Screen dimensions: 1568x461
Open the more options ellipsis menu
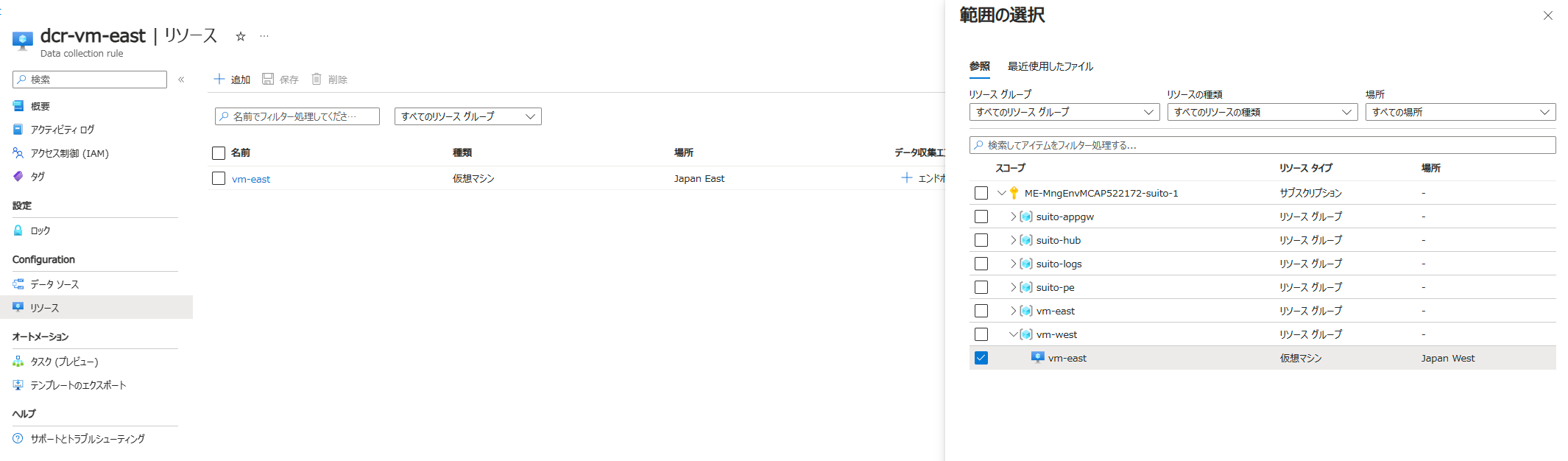point(264,36)
